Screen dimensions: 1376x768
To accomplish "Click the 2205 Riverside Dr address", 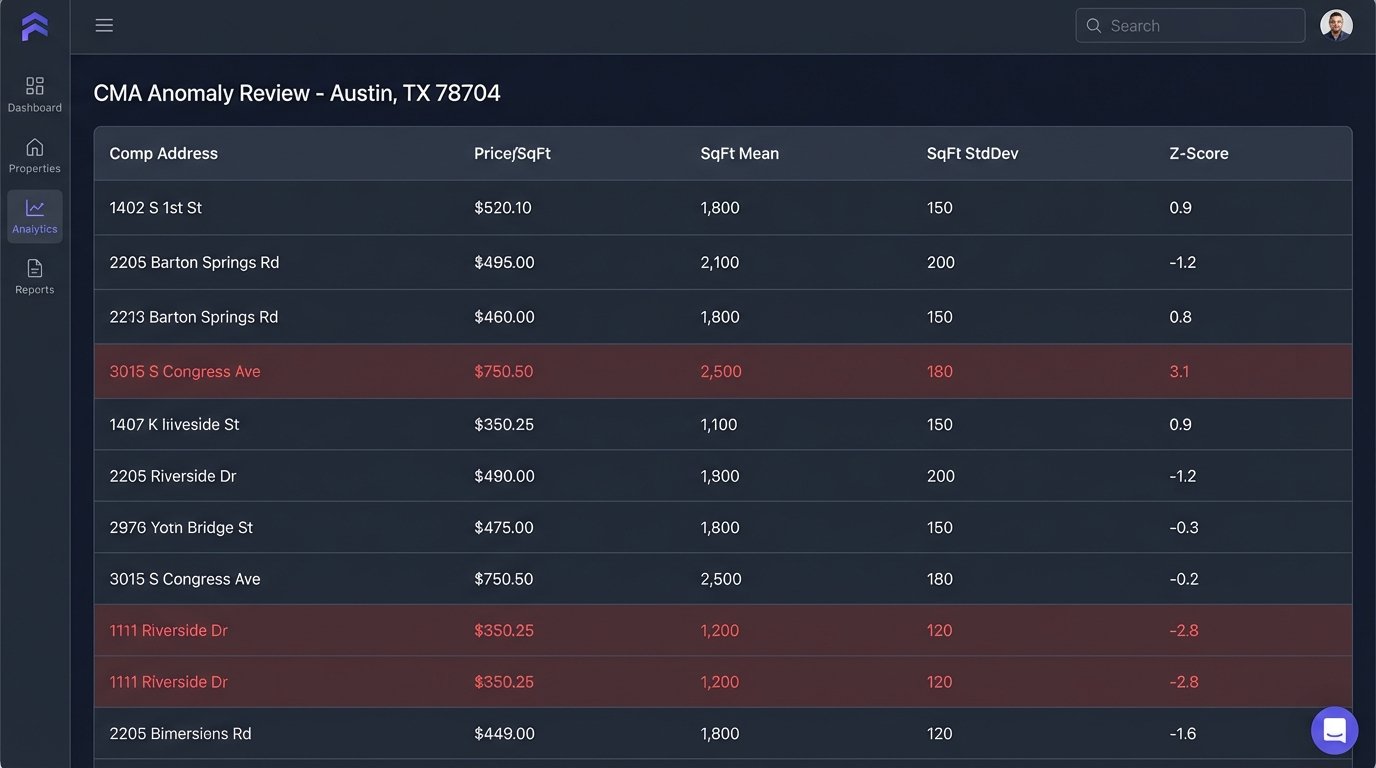I will (173, 477).
